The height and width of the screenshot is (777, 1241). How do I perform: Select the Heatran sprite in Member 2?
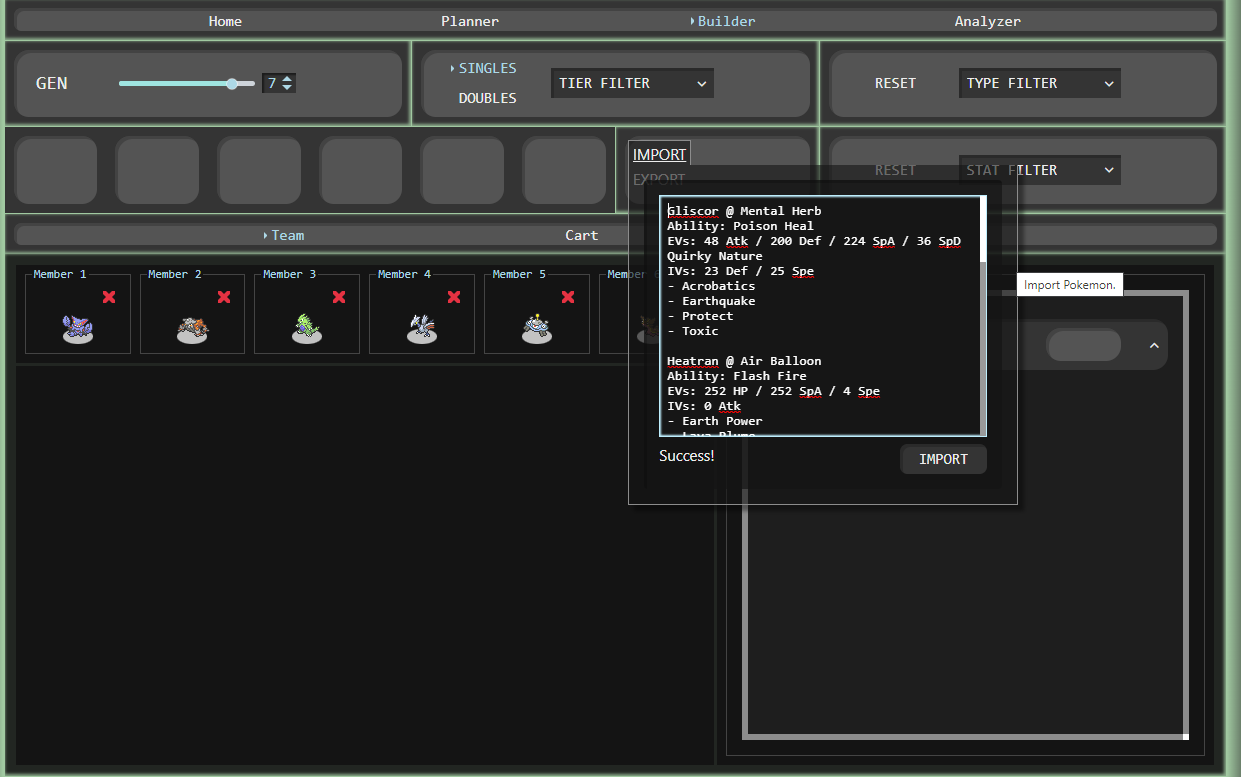[193, 329]
